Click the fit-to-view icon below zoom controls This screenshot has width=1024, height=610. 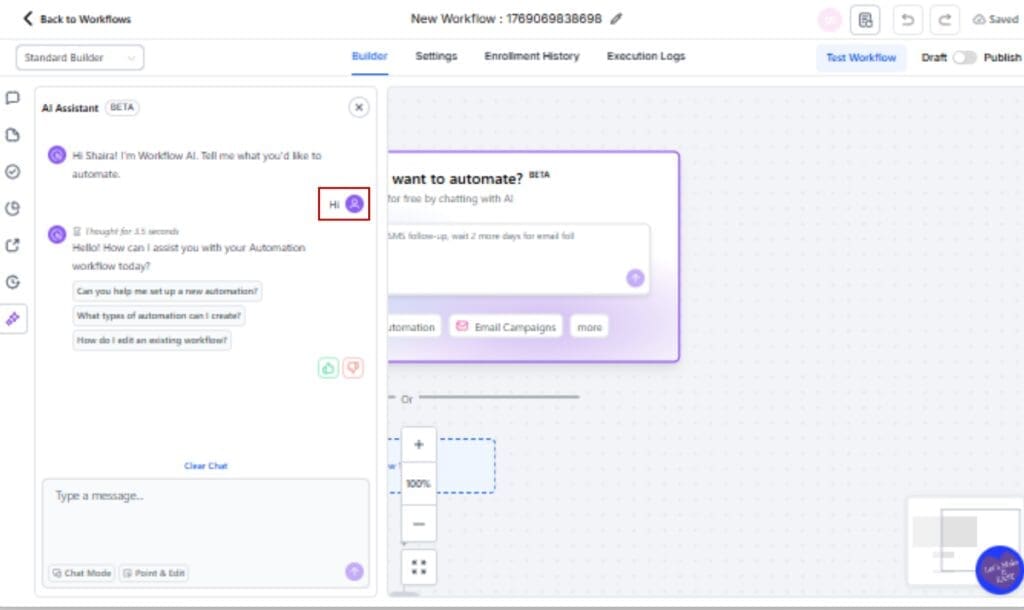pyautogui.click(x=419, y=566)
